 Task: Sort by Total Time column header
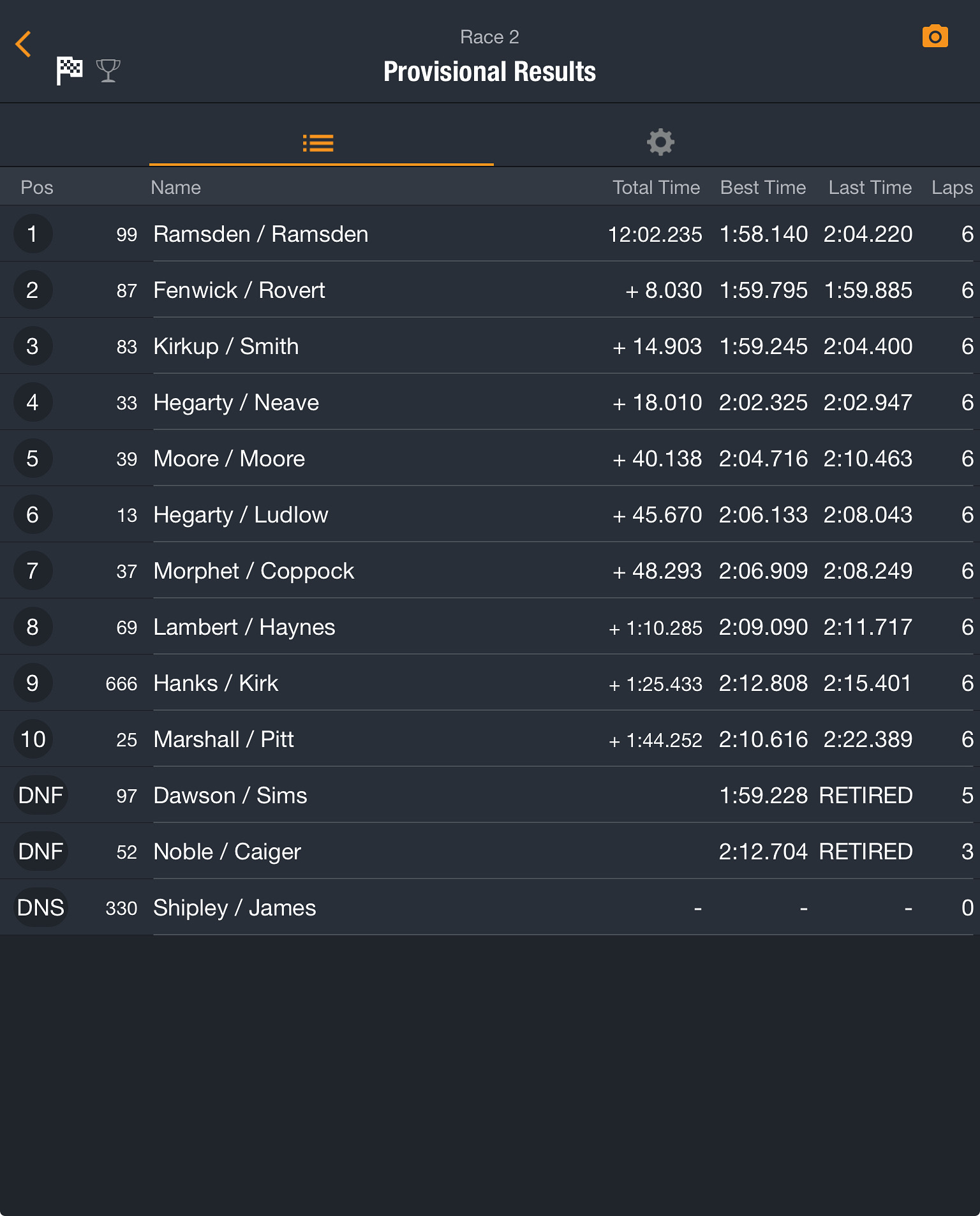click(656, 188)
